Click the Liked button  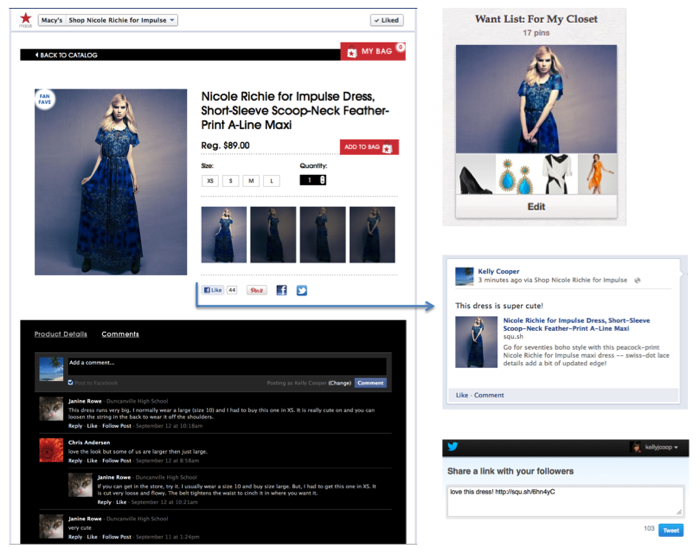coord(387,20)
